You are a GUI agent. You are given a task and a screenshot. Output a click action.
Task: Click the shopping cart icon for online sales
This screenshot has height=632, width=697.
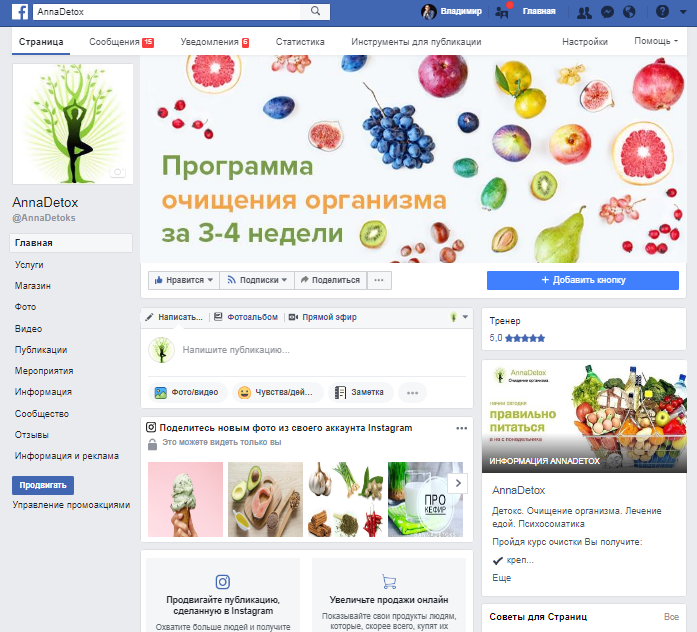coord(389,581)
